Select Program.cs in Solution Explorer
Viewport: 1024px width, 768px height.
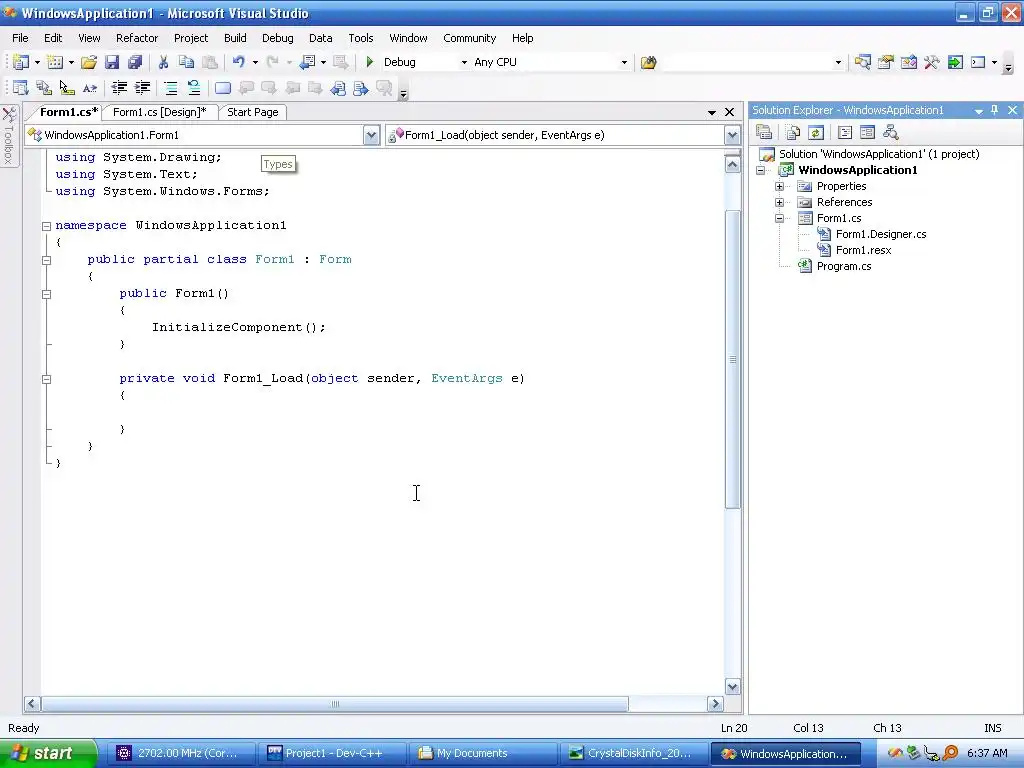click(844, 266)
